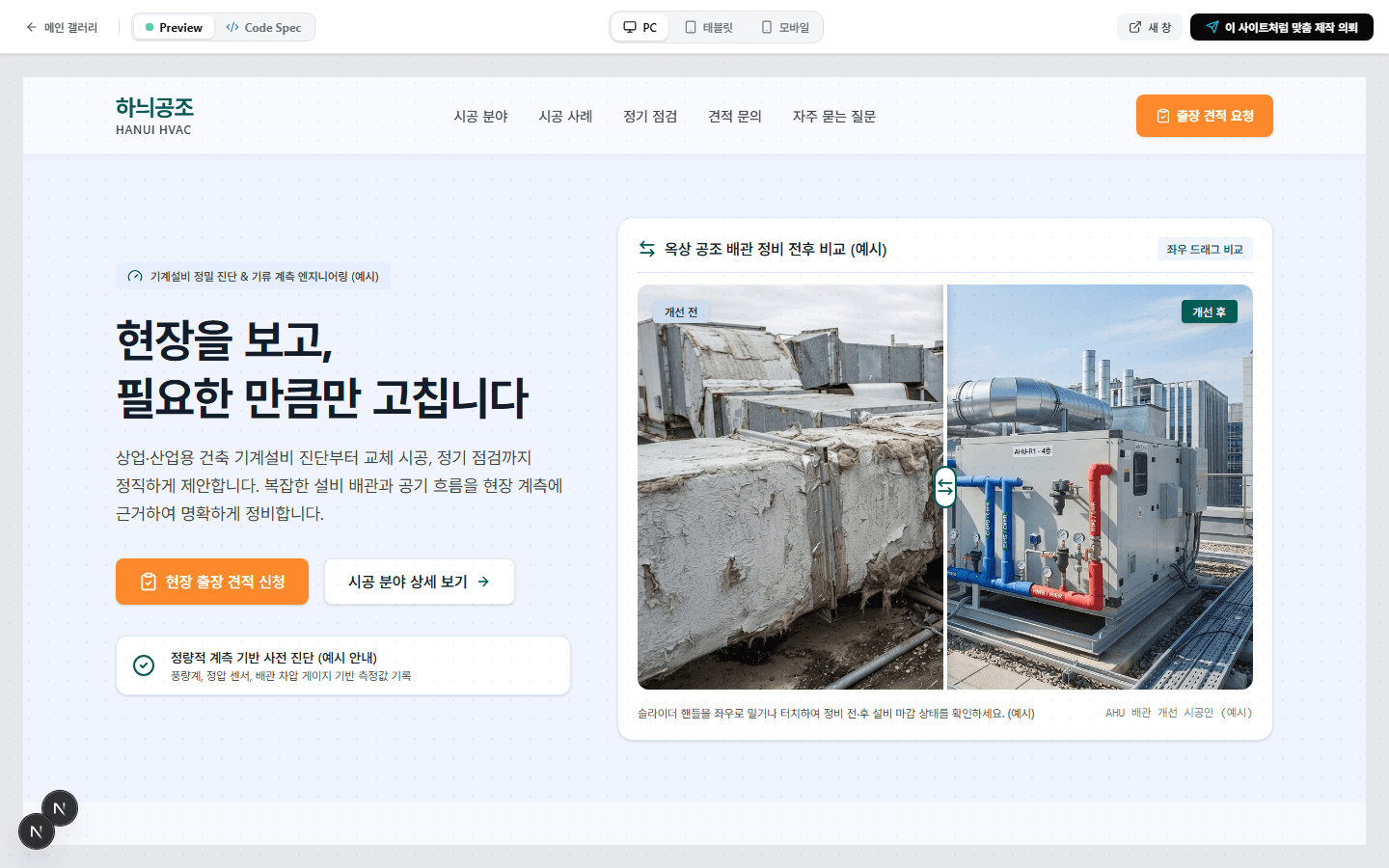Switch to the Preview tab
Image resolution: width=1389 pixels, height=868 pixels.
point(174,27)
